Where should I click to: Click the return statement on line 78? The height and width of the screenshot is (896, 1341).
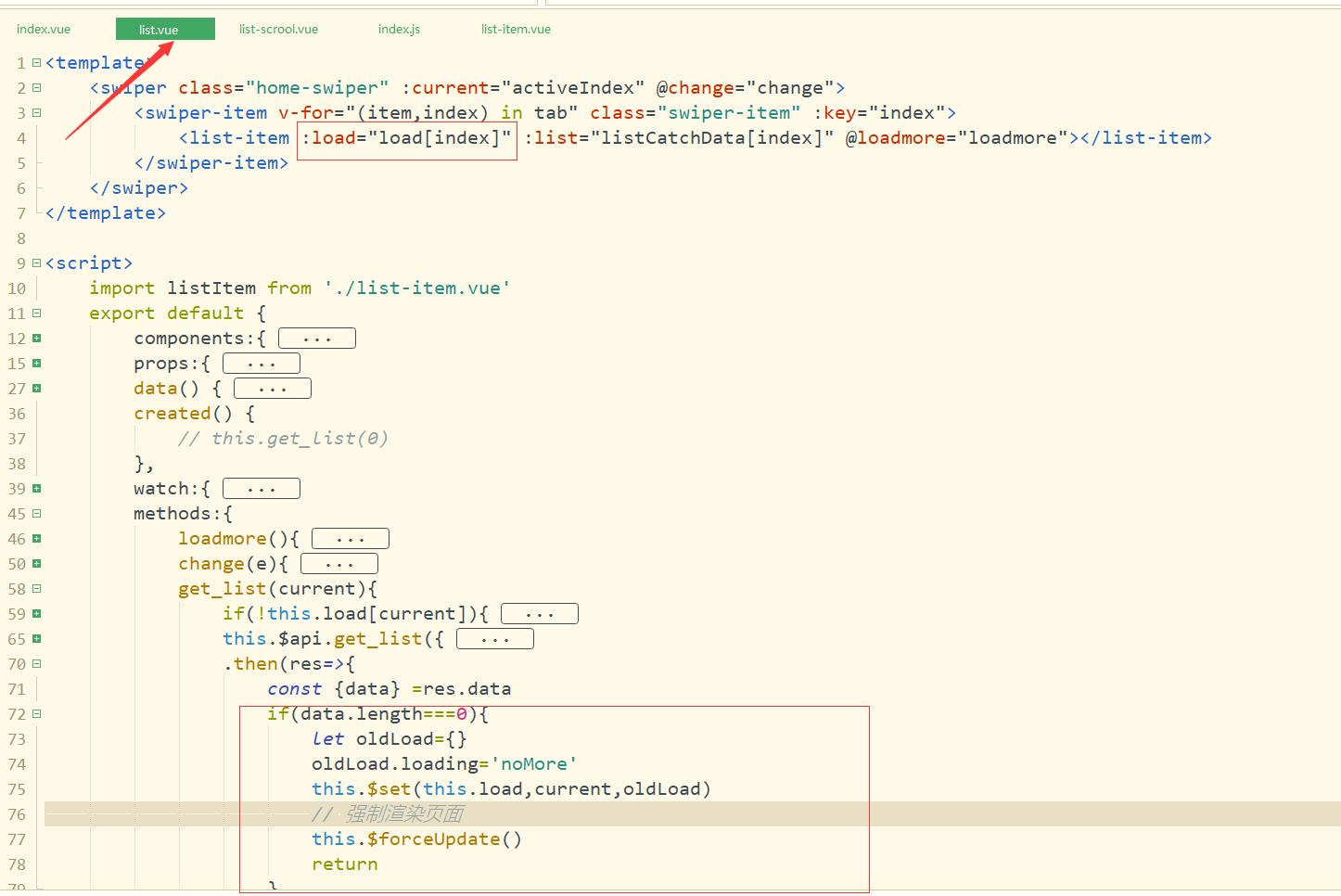tap(345, 864)
